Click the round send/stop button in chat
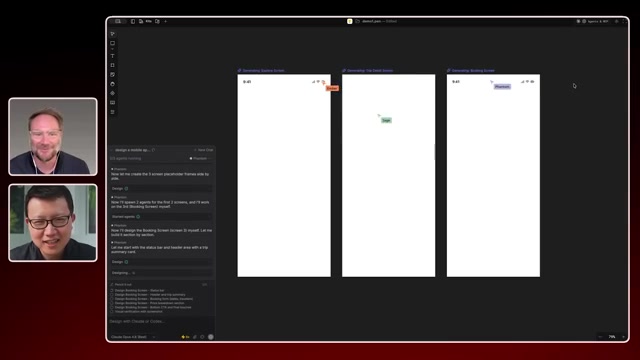640x360 pixels. (x=211, y=337)
